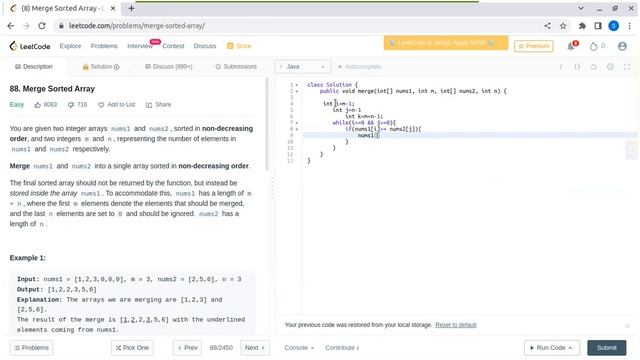Click the Premium button

pyautogui.click(x=533, y=46)
